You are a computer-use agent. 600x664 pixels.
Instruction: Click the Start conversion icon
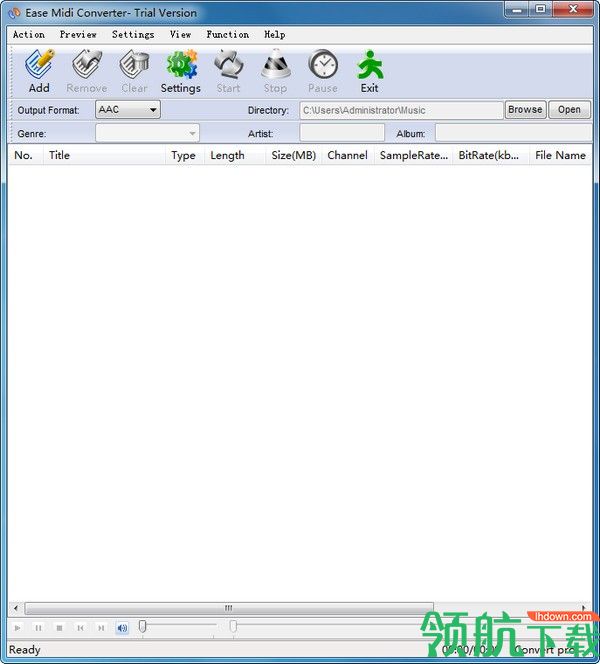(x=229, y=65)
